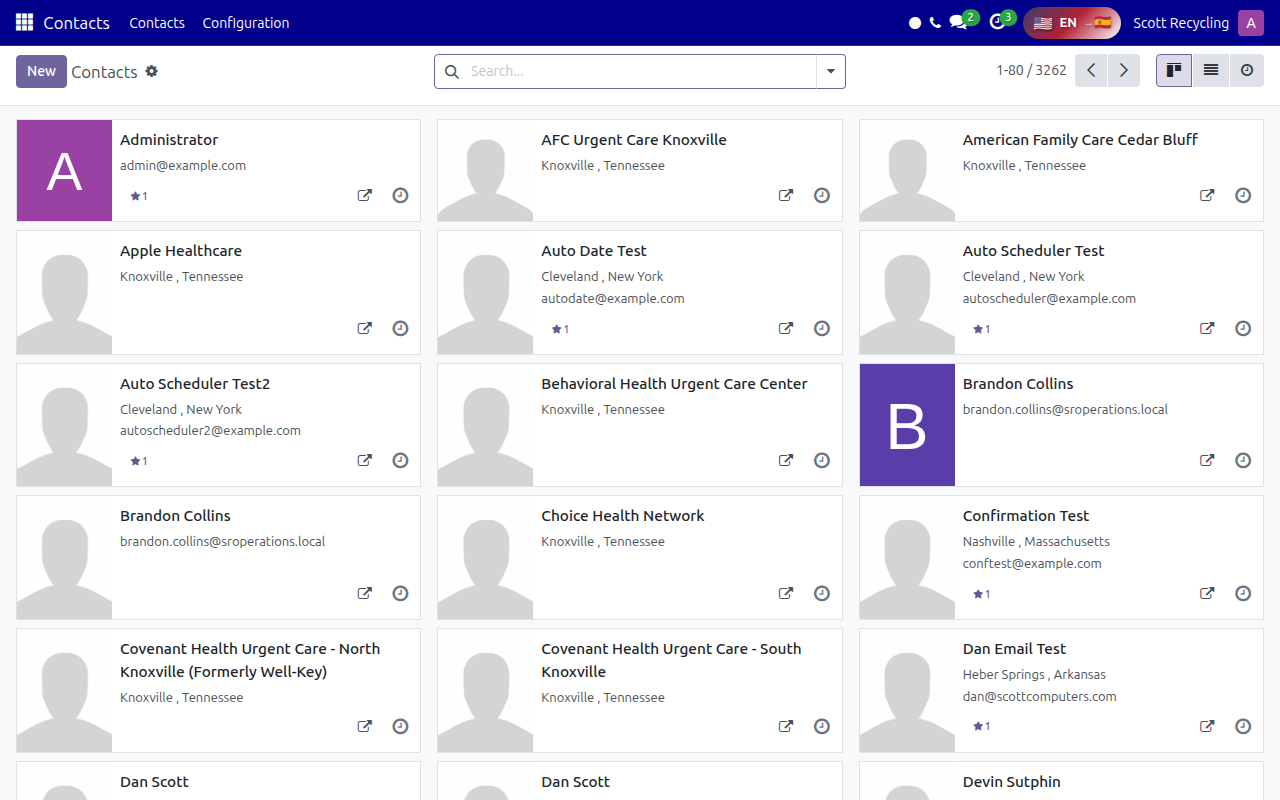Screen dimensions: 1280x800
Task: Open the user avatar A menu
Action: (x=1251, y=23)
